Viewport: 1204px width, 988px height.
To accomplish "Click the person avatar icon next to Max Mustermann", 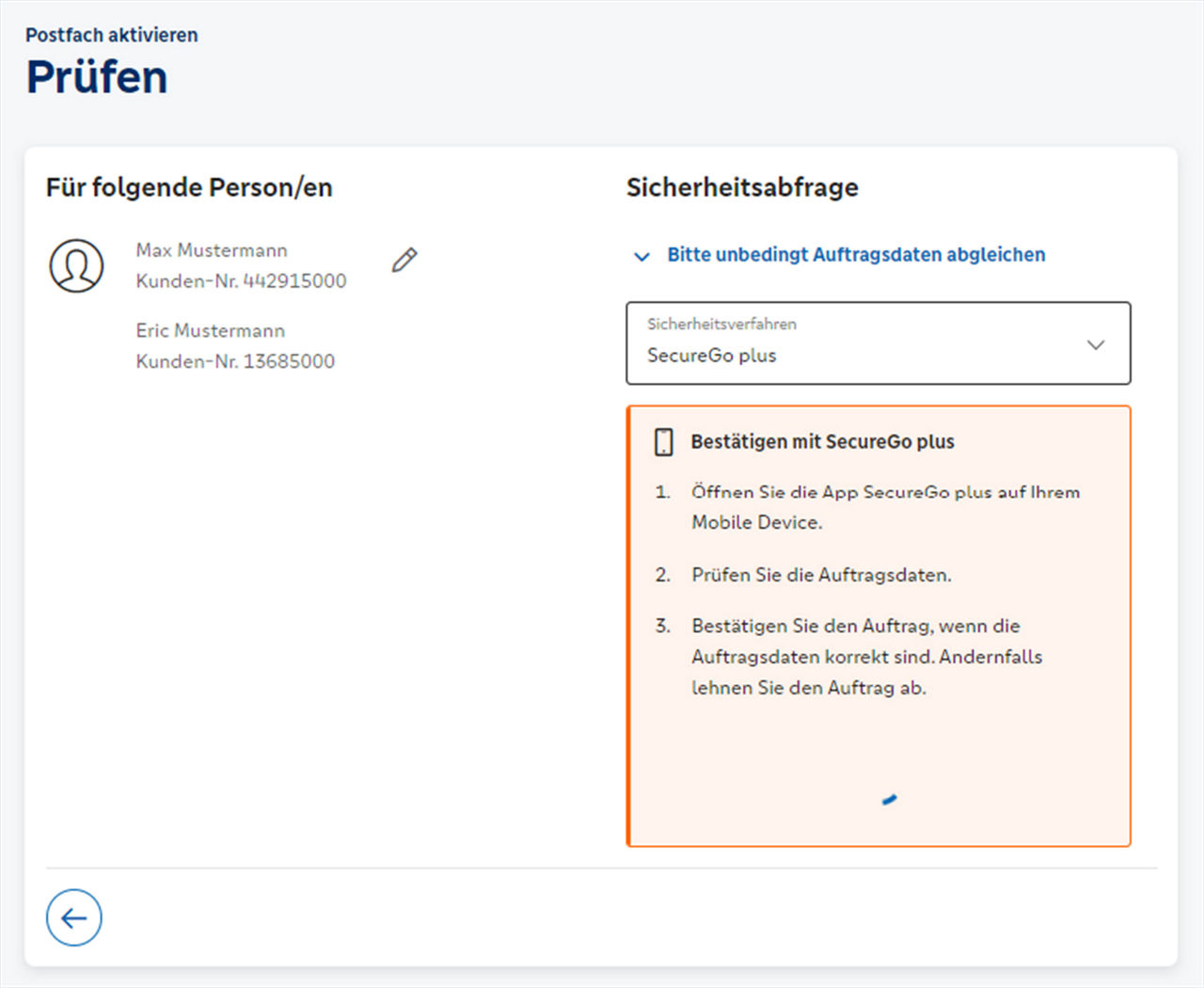I will [75, 265].
